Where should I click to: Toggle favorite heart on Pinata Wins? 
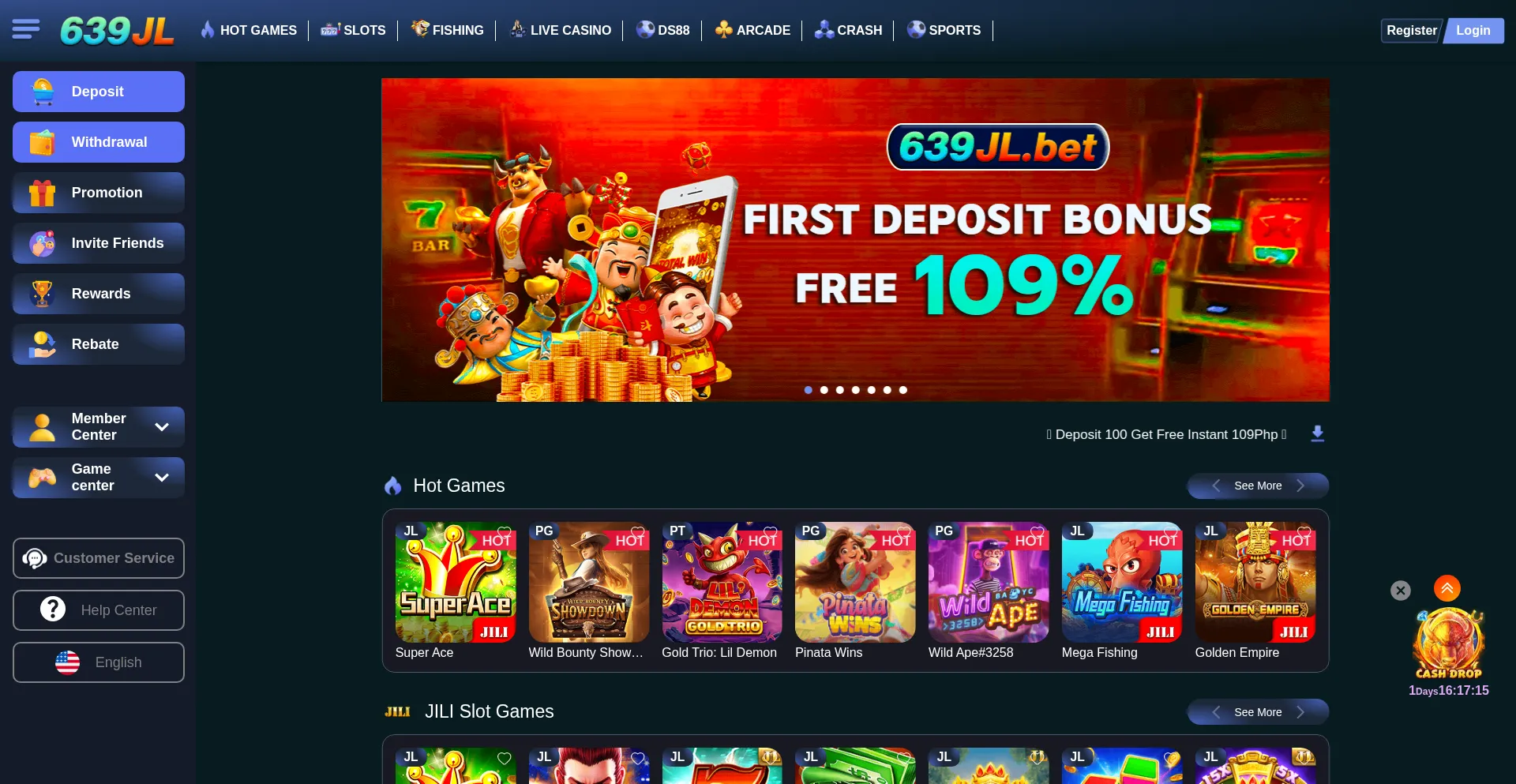point(903,532)
